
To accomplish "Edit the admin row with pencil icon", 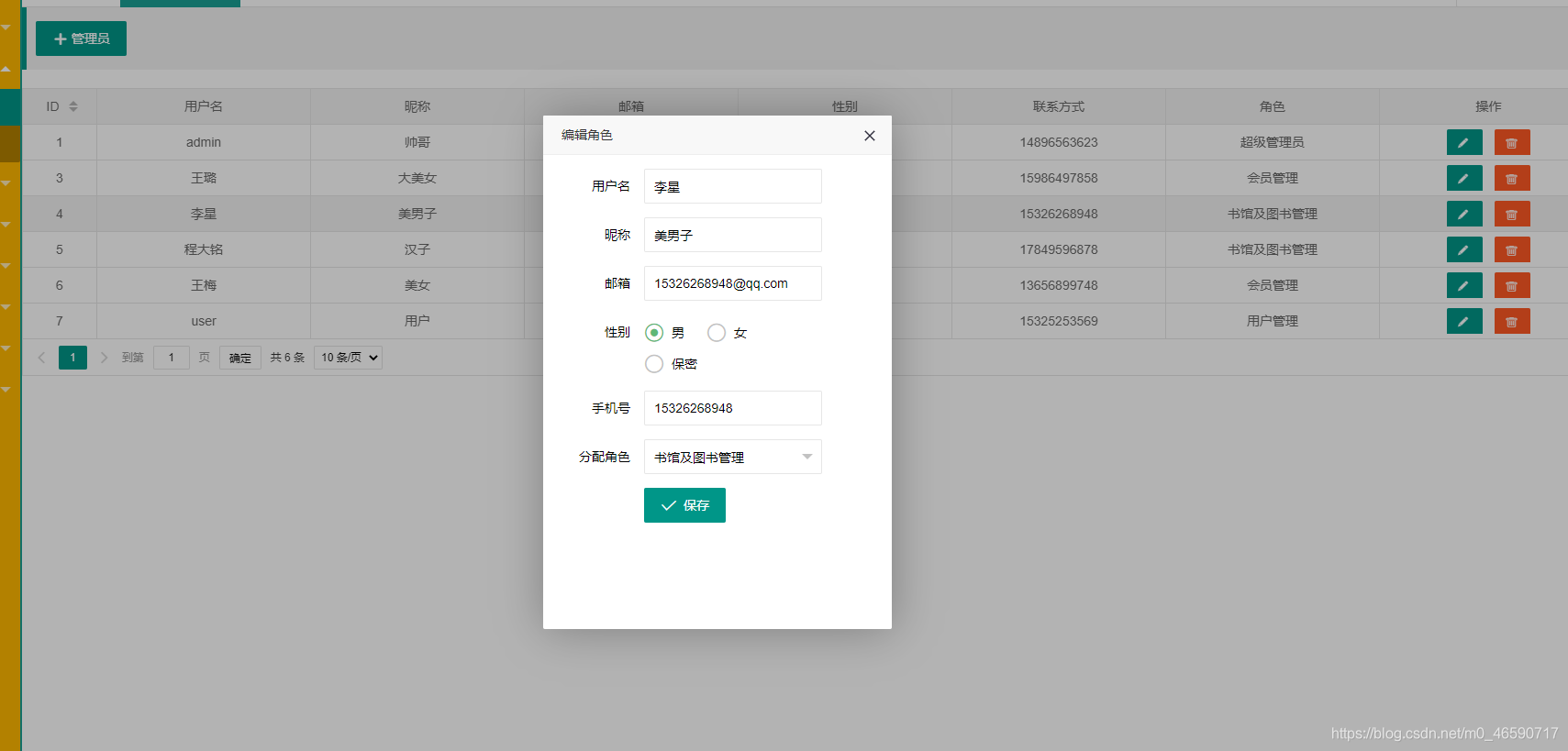I will (1464, 143).
